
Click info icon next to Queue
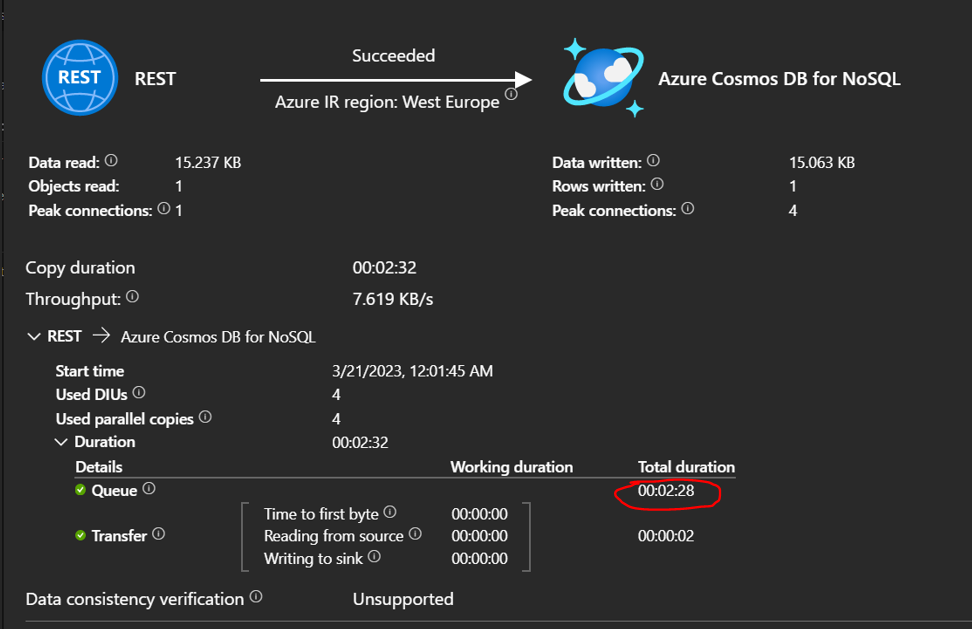(149, 488)
